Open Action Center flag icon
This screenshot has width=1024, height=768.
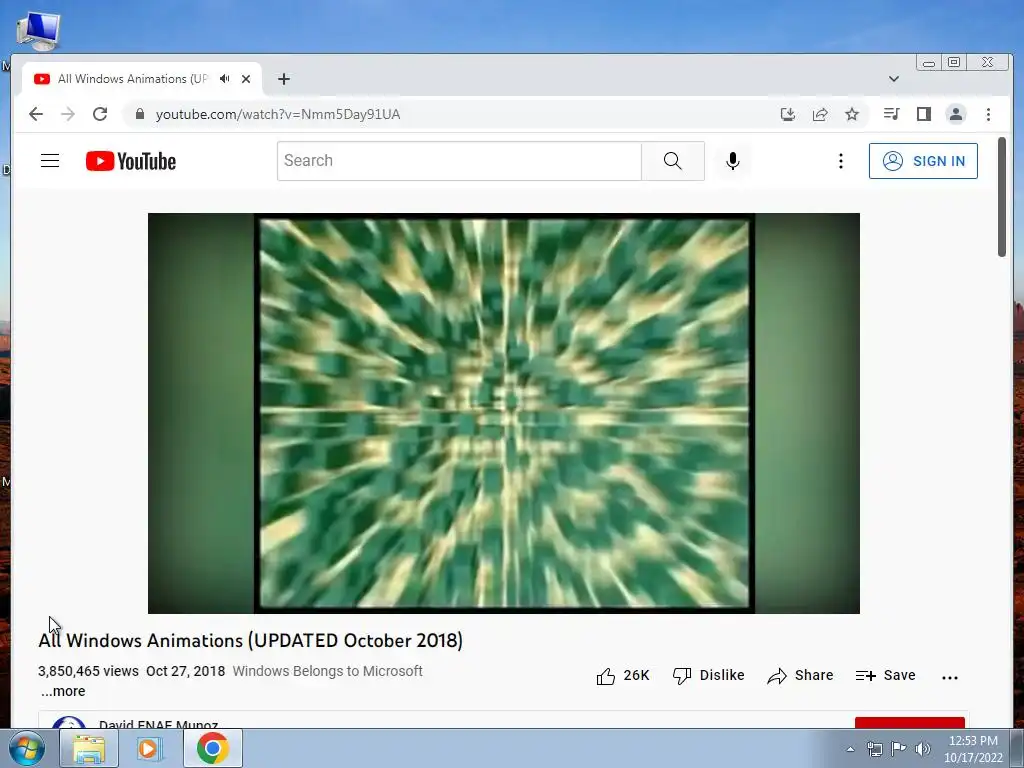point(898,749)
